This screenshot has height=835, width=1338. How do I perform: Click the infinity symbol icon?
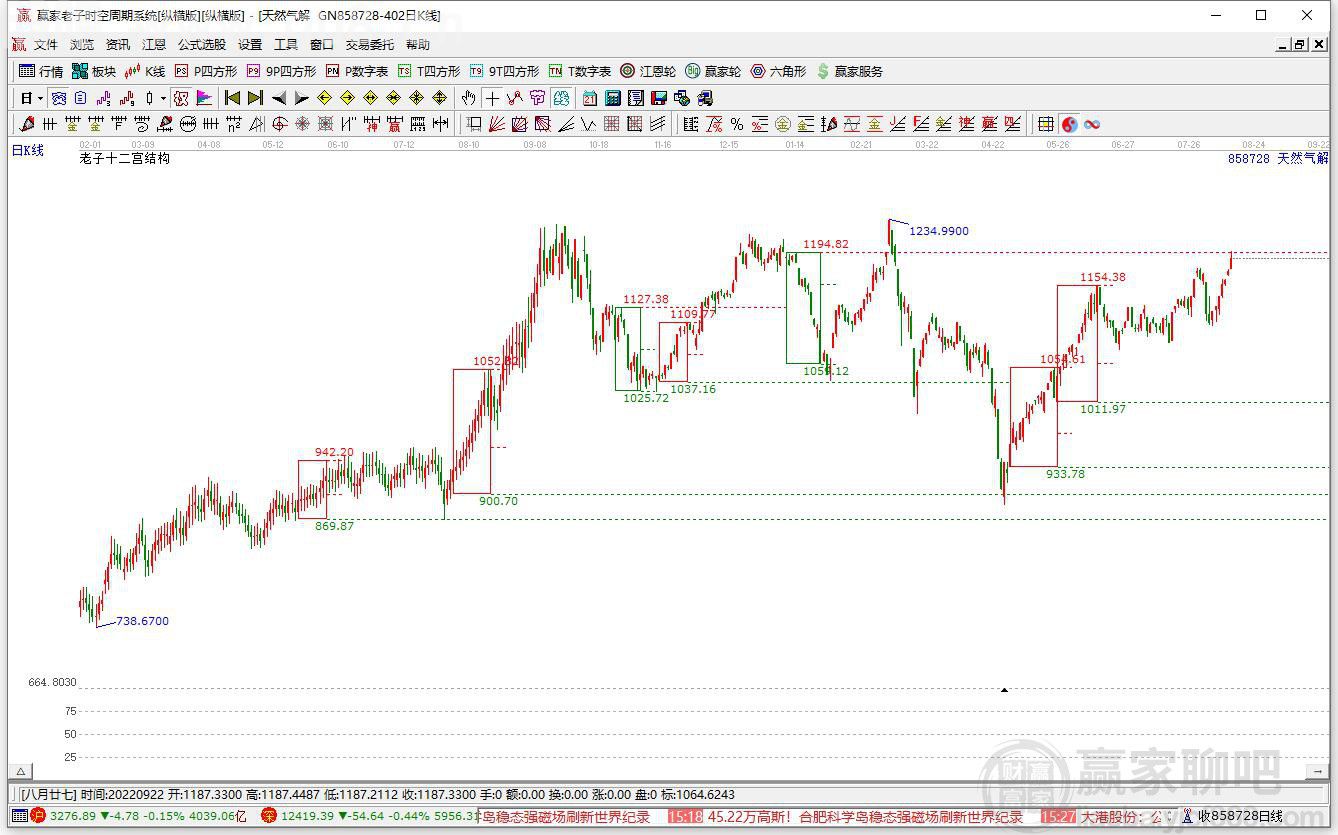[1092, 124]
